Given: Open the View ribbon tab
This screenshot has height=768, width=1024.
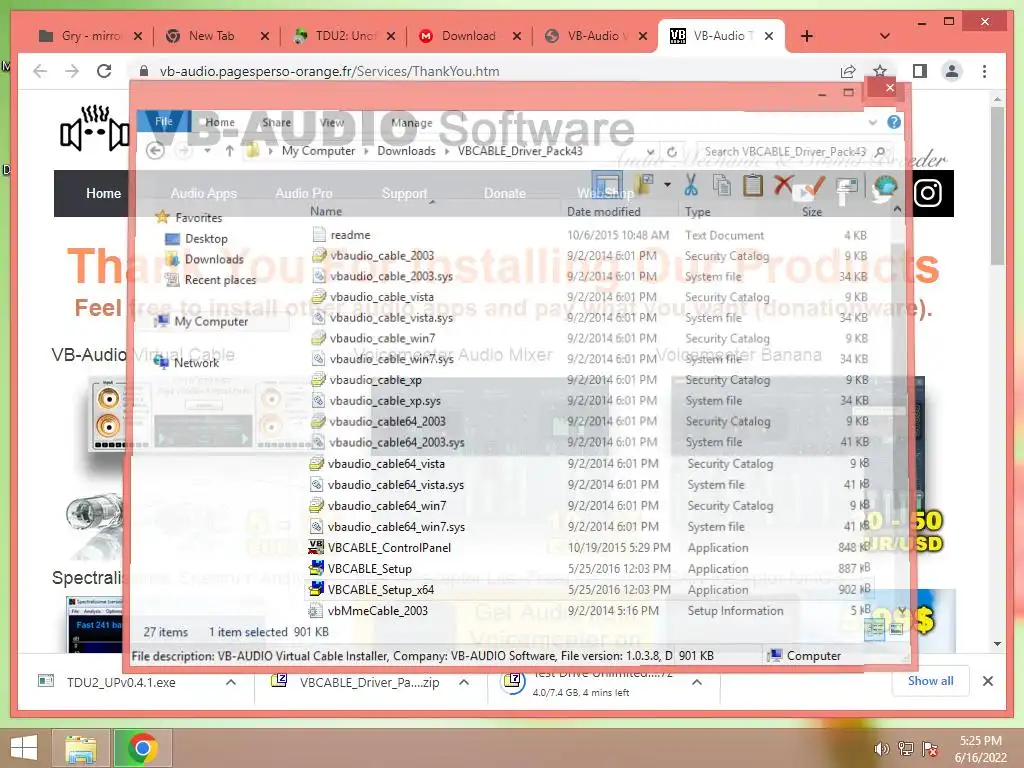Looking at the screenshot, I should 332,122.
